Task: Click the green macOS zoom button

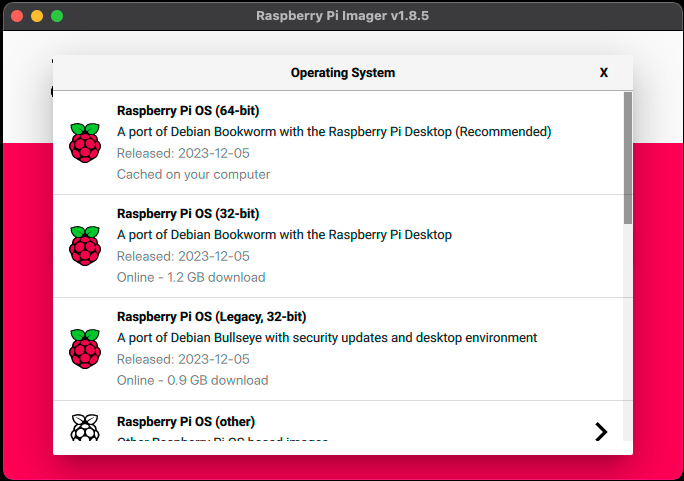Action: click(57, 16)
